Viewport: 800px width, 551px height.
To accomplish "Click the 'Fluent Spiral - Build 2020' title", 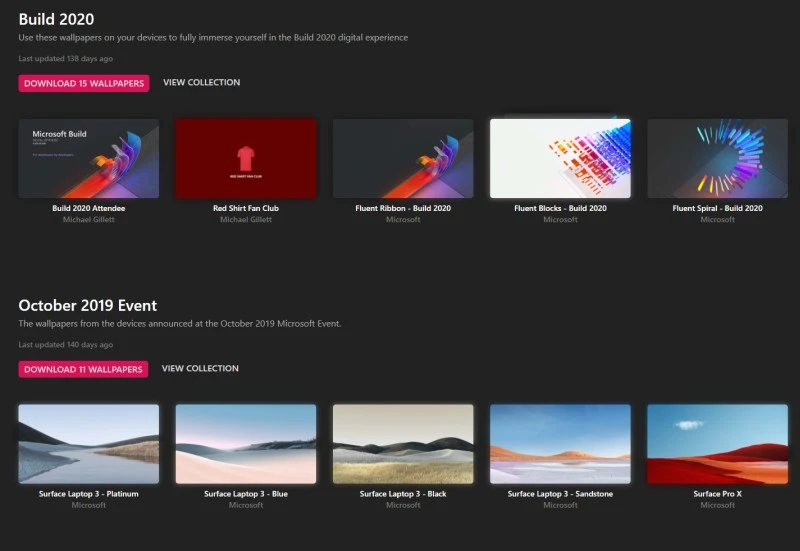I will point(717,208).
